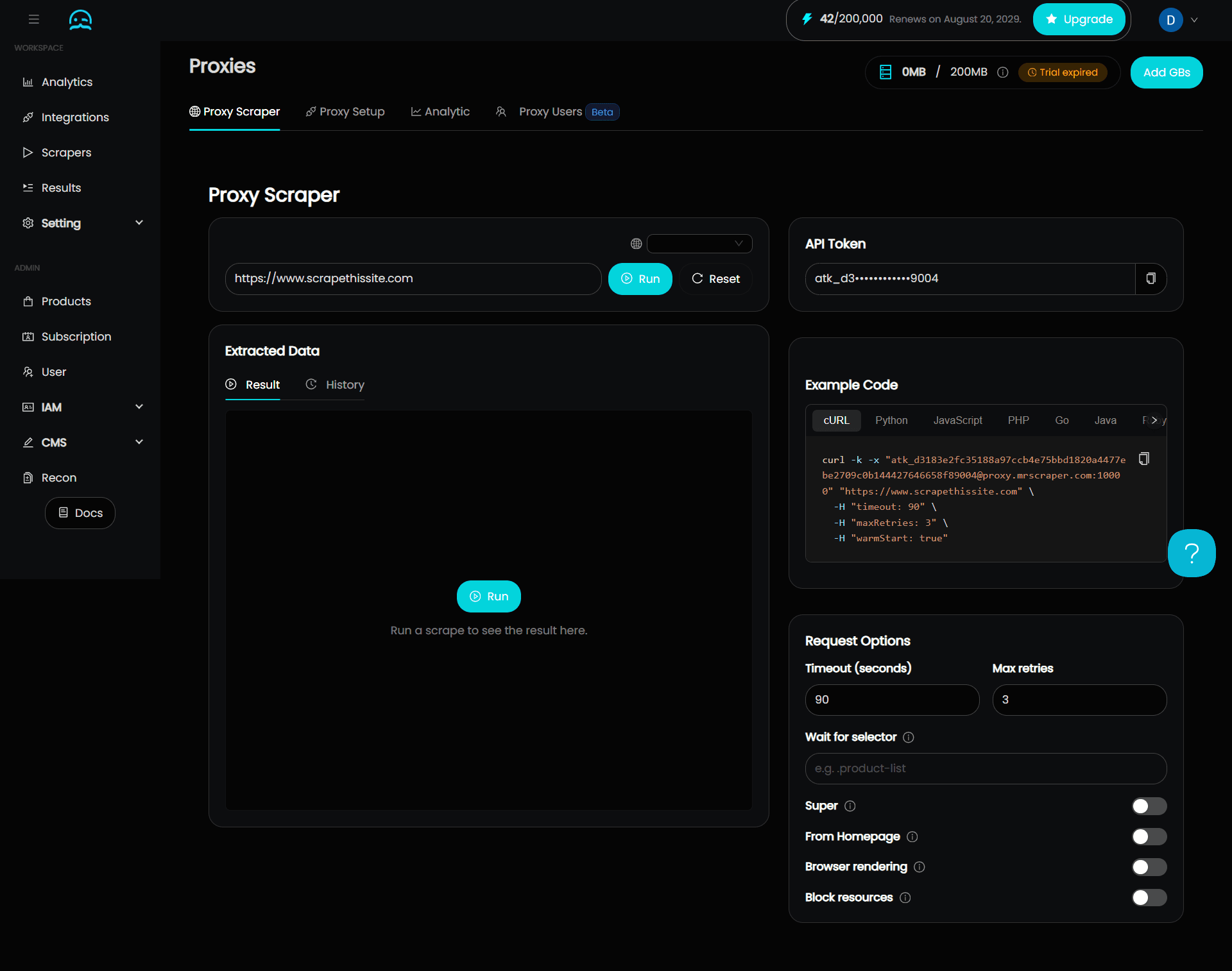Turn on Browser rendering
This screenshot has width=1232, height=971.
1149,867
